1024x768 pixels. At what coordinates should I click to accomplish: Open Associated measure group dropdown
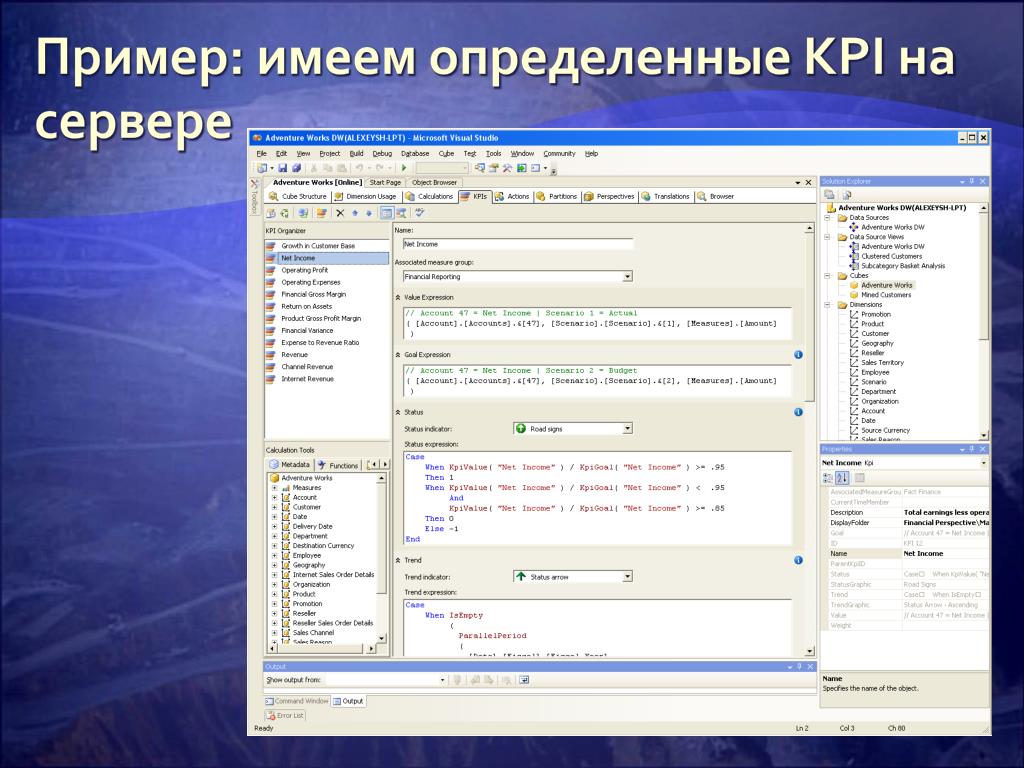coord(628,276)
